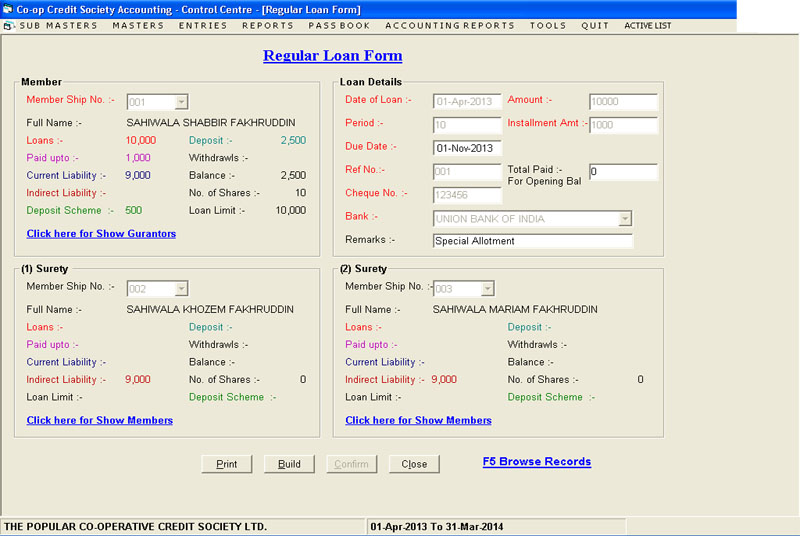Viewport: 800px width, 536px height.
Task: Expand the Member Ship No. dropdown for Member
Action: [x=181, y=102]
